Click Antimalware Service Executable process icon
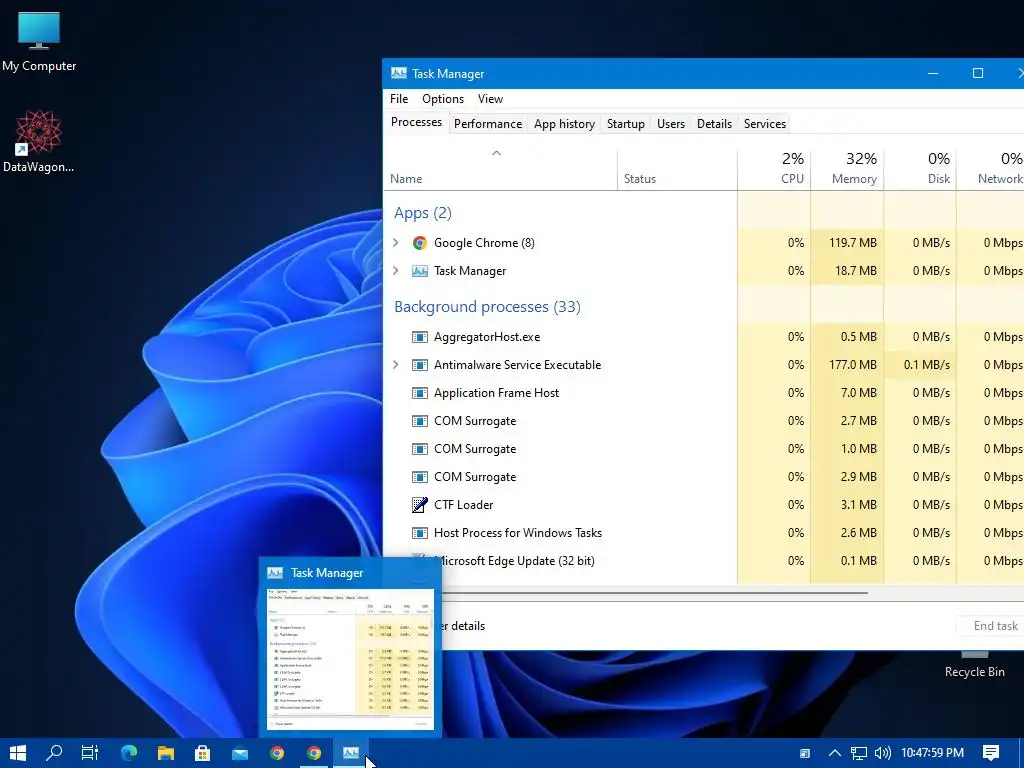1024x768 pixels. (419, 365)
